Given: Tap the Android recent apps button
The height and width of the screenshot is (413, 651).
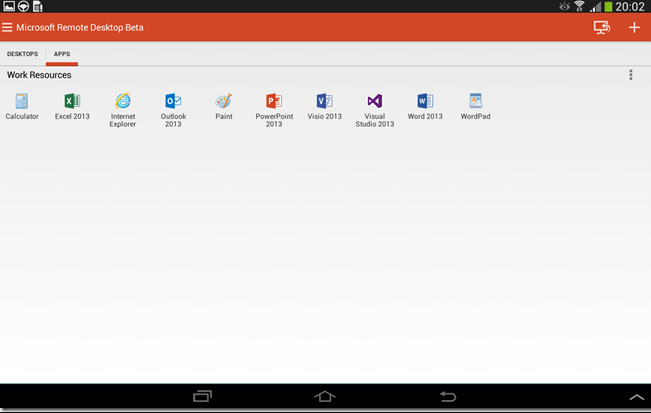Looking at the screenshot, I should point(203,396).
